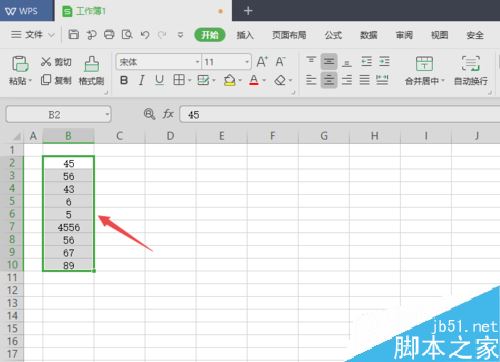
Task: Align text left
Action: 311,80
